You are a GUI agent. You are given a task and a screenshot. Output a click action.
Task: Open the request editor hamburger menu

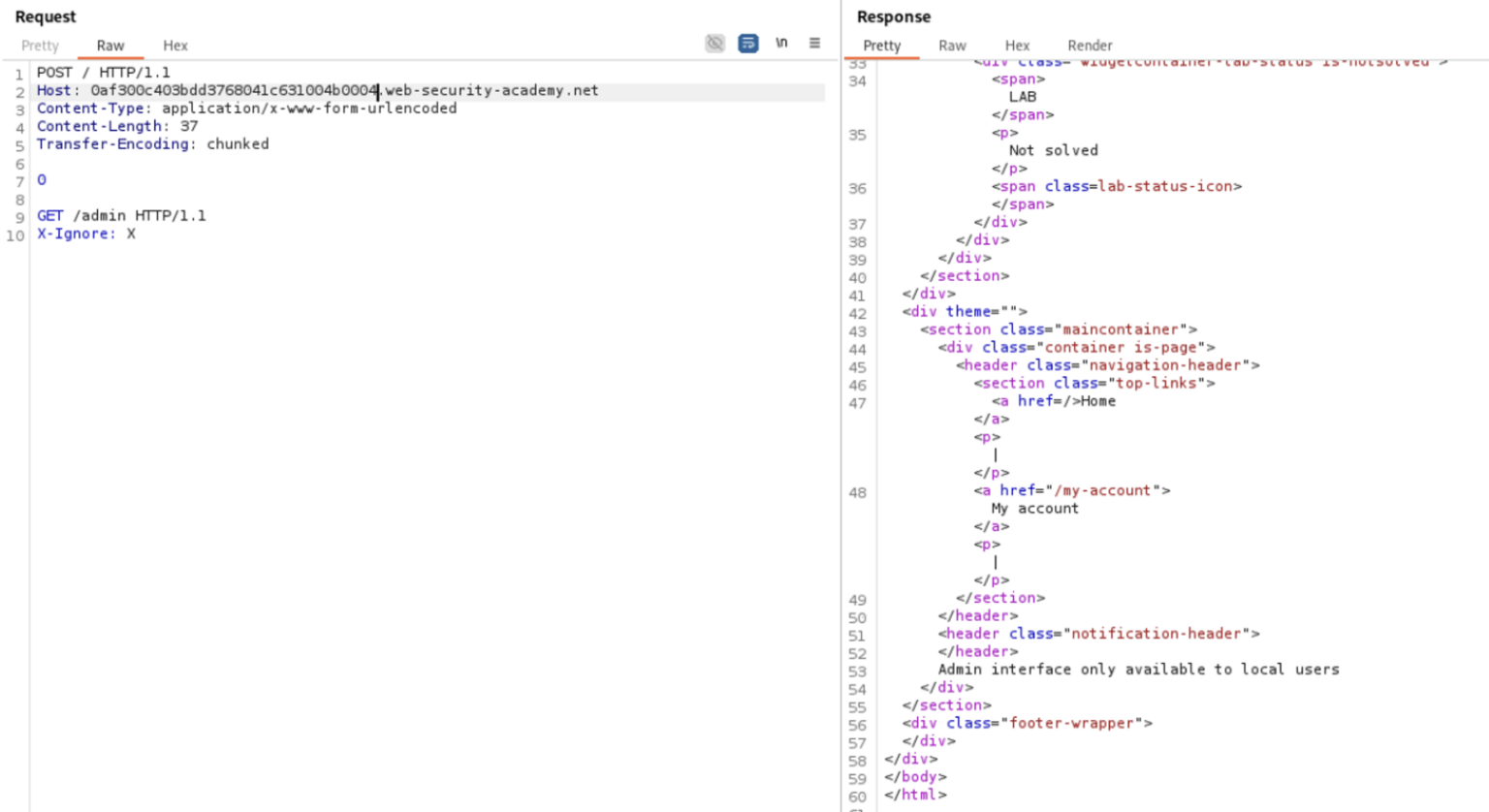click(814, 43)
